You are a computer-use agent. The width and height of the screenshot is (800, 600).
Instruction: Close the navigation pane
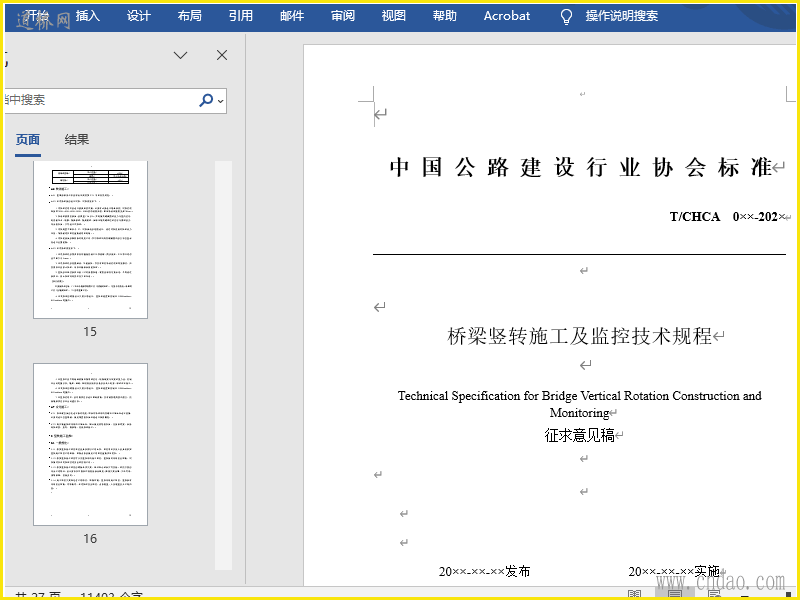coord(222,56)
